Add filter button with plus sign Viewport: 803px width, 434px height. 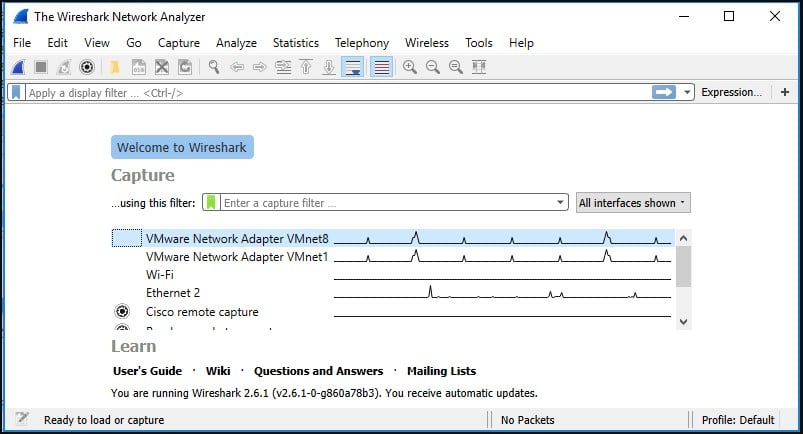pos(785,92)
